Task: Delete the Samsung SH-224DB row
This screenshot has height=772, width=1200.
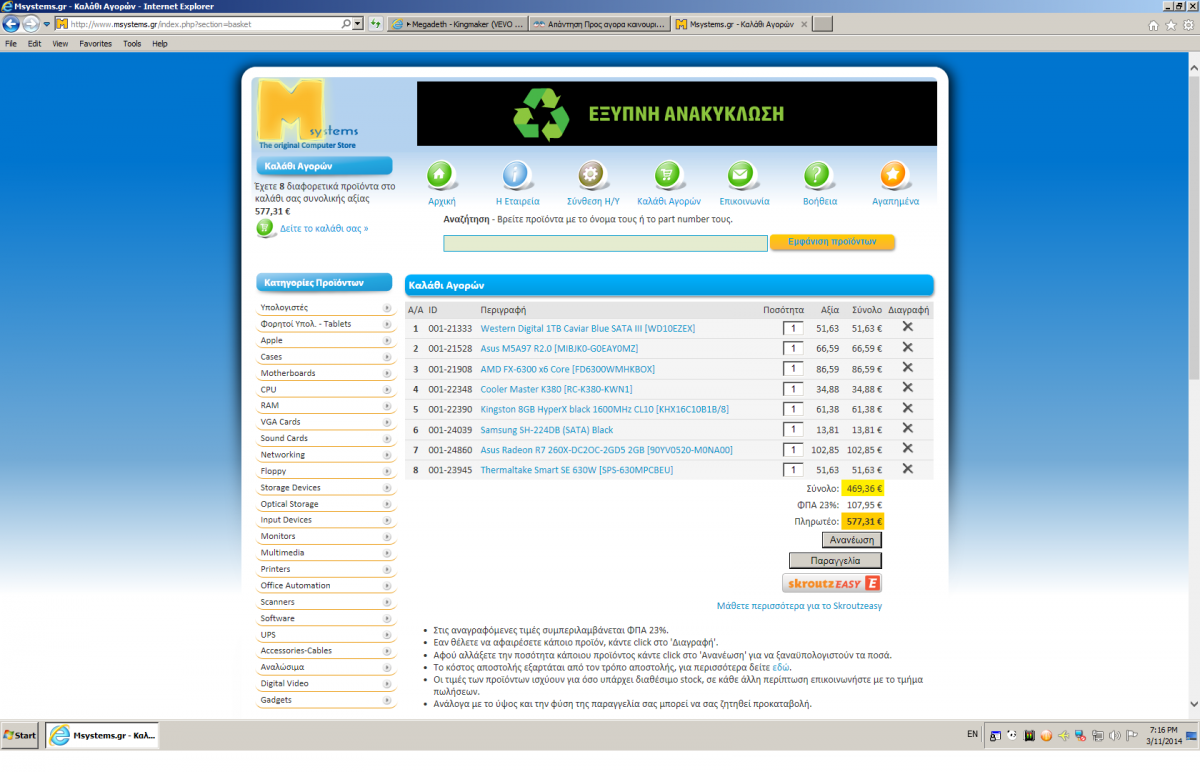Action: click(908, 429)
